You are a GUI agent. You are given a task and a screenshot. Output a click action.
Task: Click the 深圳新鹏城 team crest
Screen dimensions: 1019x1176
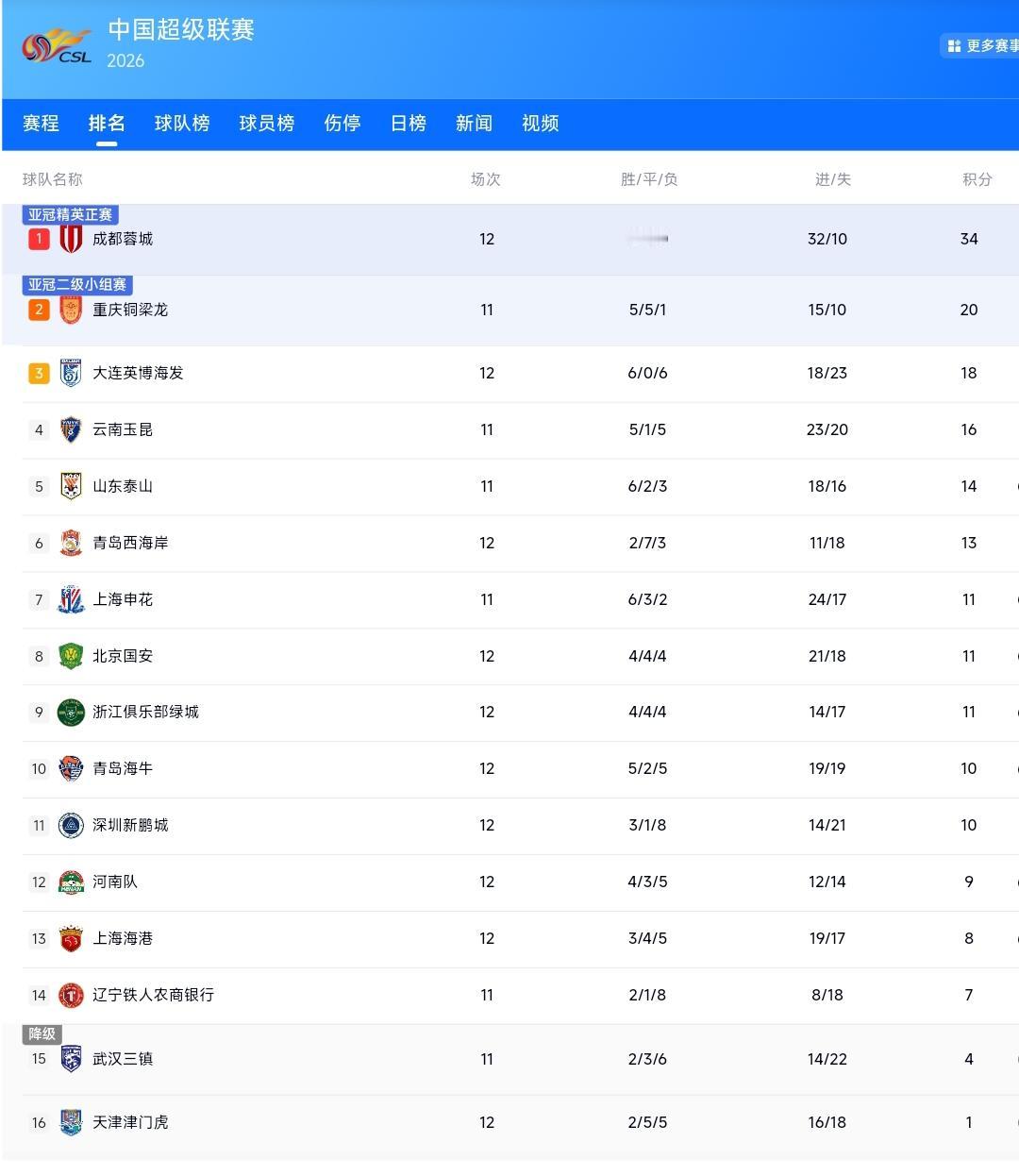[x=71, y=825]
